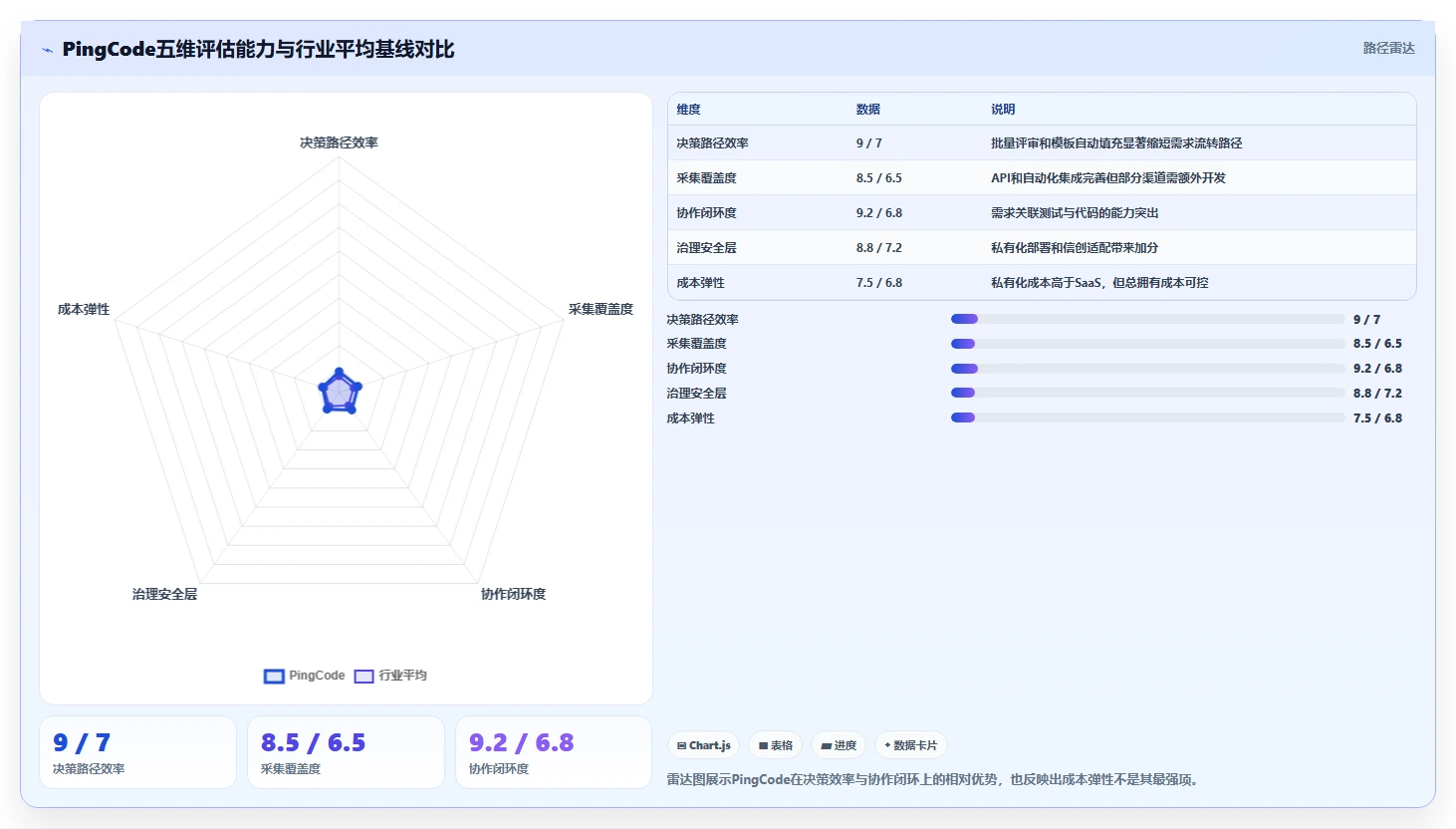Click the 采集覆盖度 progress row label
The image size is (1456, 829).
[697, 344]
